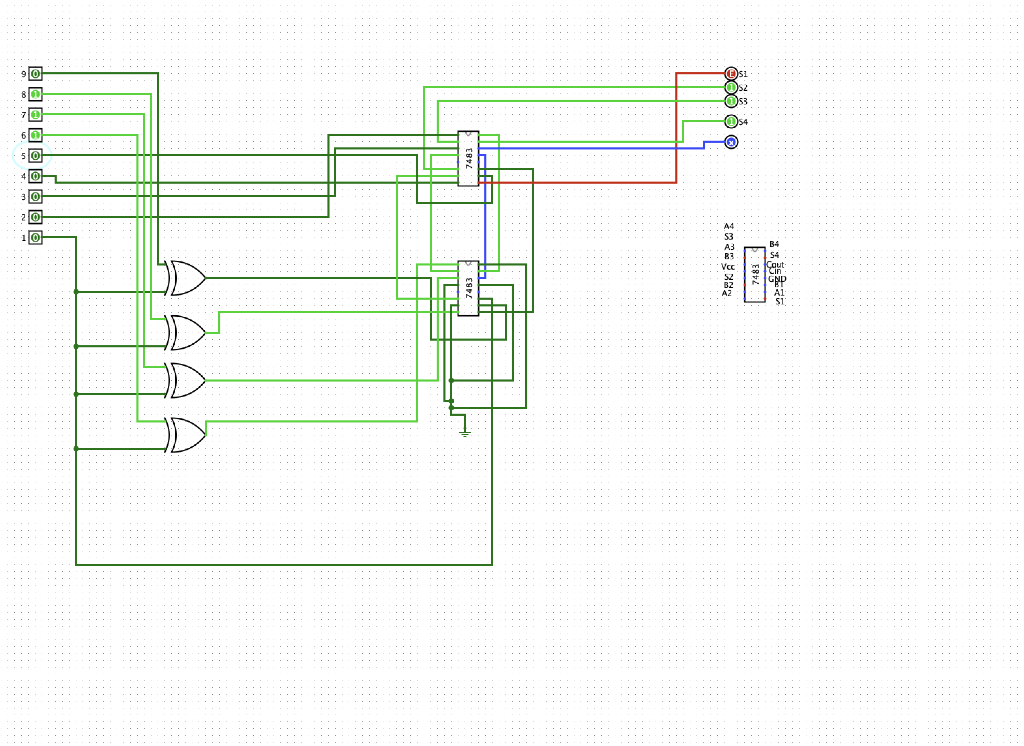Switch input pin 8 to 0
Viewport: 1024px width, 746px height.
click(x=36, y=96)
